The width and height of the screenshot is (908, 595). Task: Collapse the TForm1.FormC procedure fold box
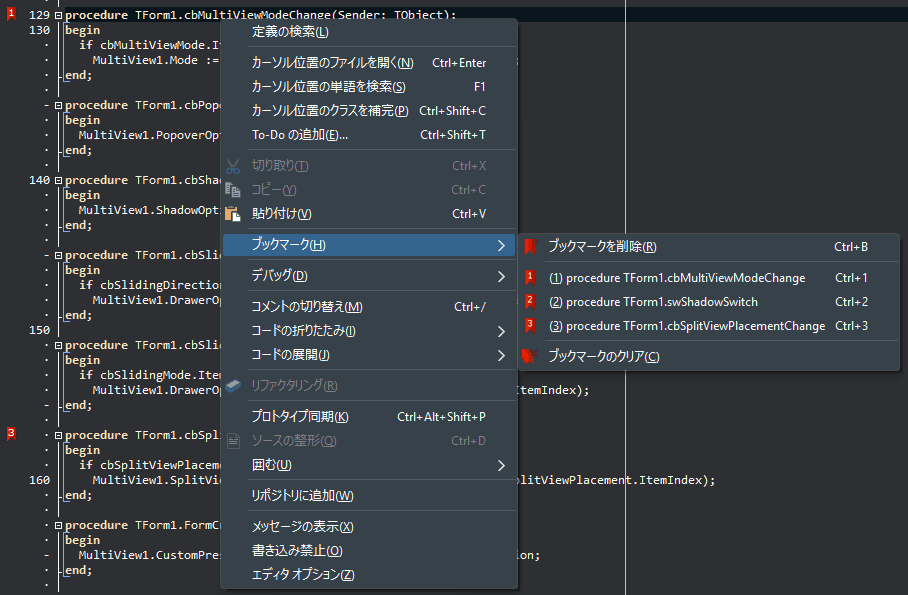tap(58, 525)
